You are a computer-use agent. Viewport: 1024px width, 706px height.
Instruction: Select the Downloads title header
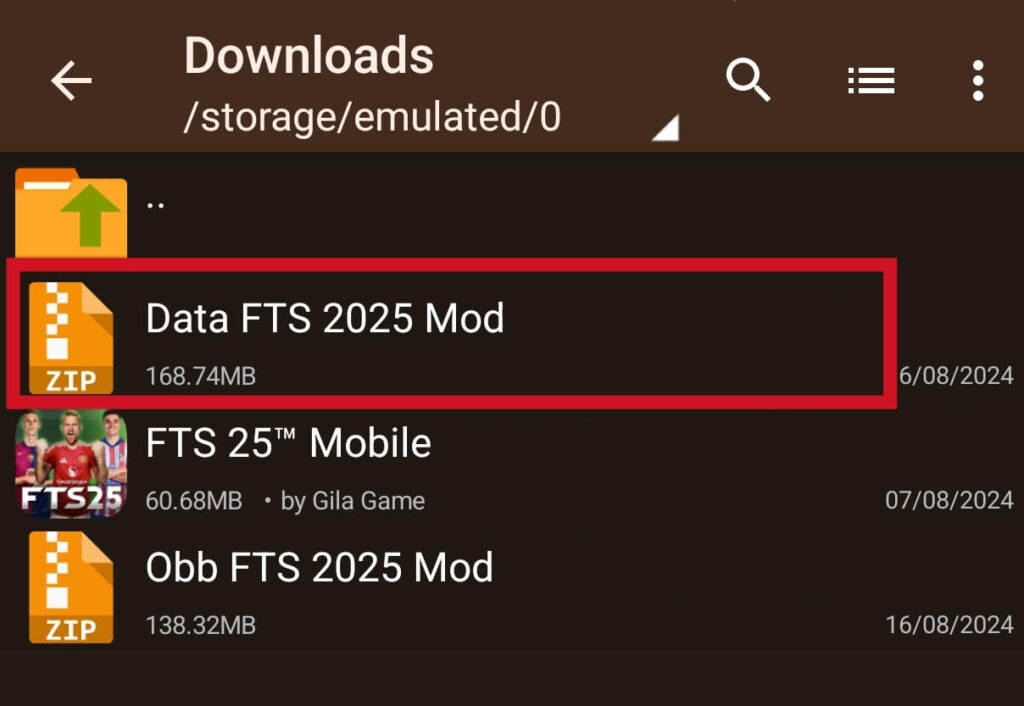coord(308,57)
